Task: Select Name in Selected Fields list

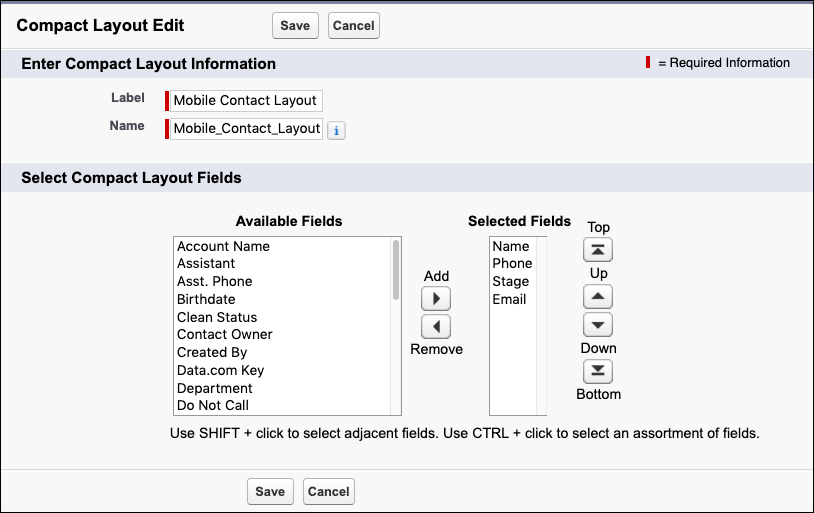Action: point(513,246)
